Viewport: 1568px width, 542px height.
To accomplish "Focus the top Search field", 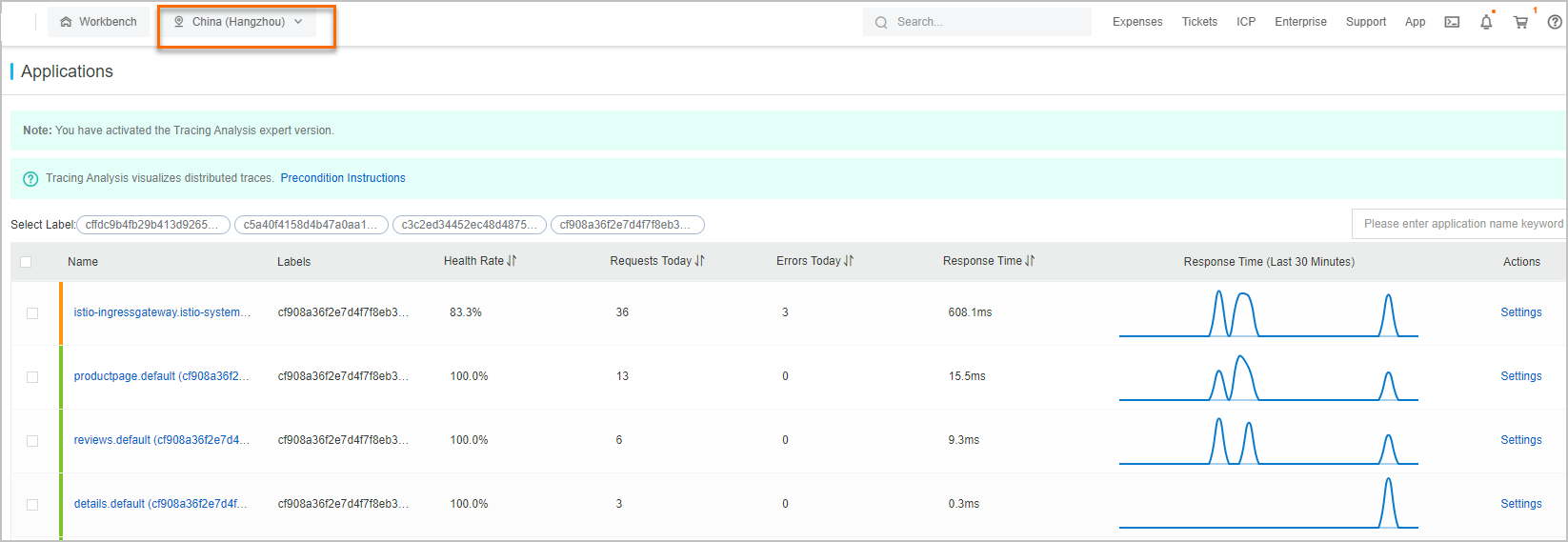I will tap(977, 22).
